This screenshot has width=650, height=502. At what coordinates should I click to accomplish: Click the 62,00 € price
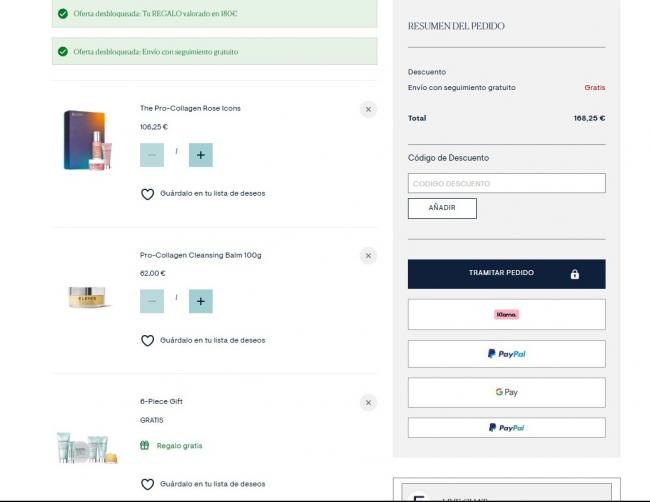[x=153, y=273]
